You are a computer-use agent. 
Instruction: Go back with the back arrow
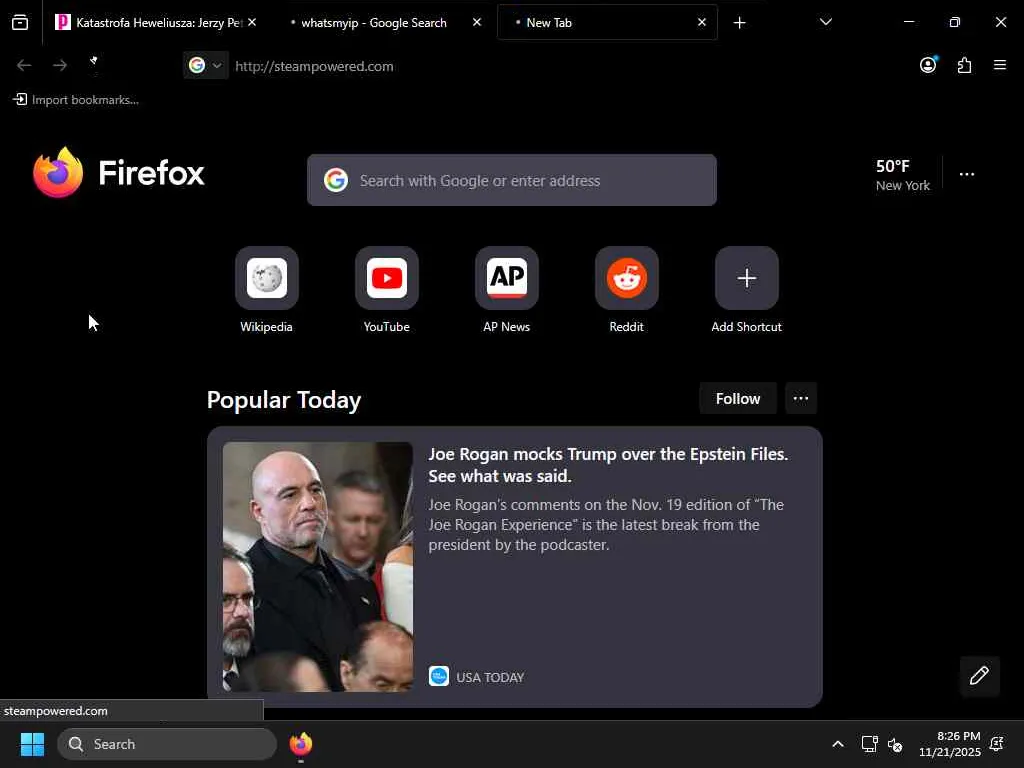[24, 65]
